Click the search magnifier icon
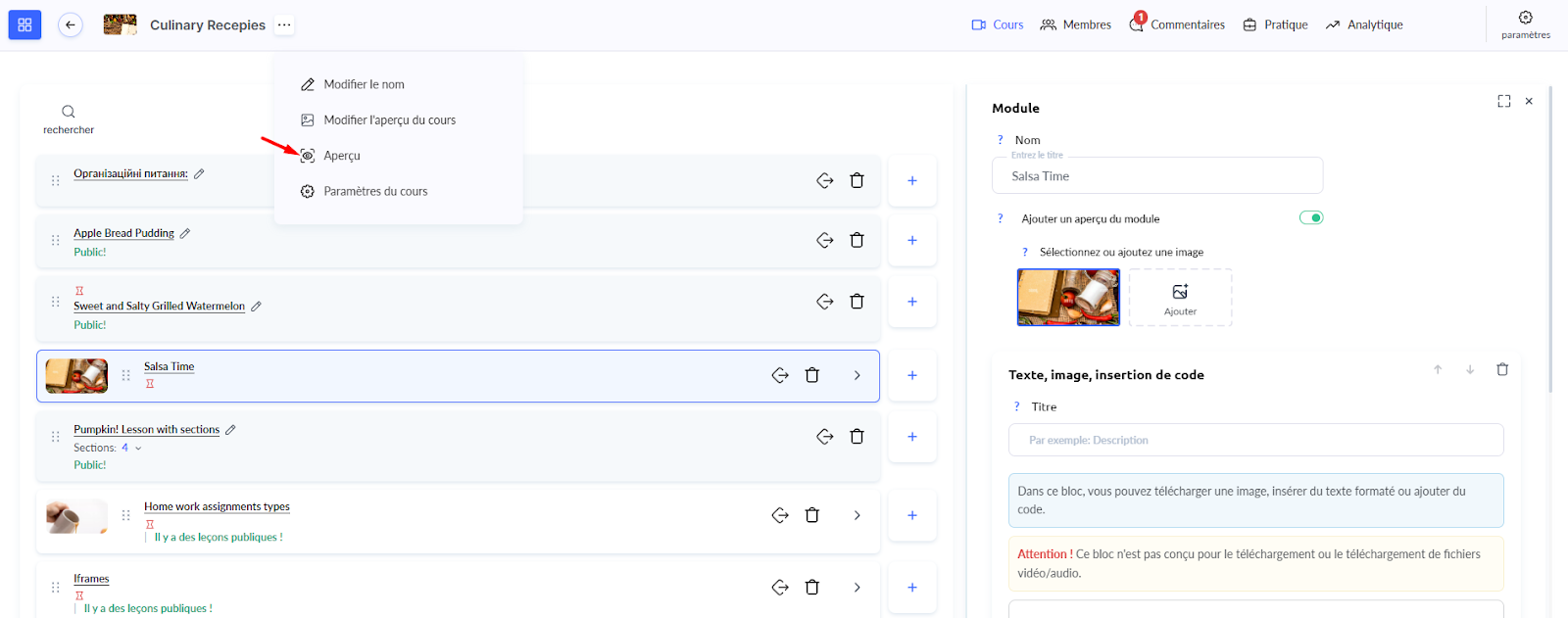The image size is (1568, 618). click(69, 112)
